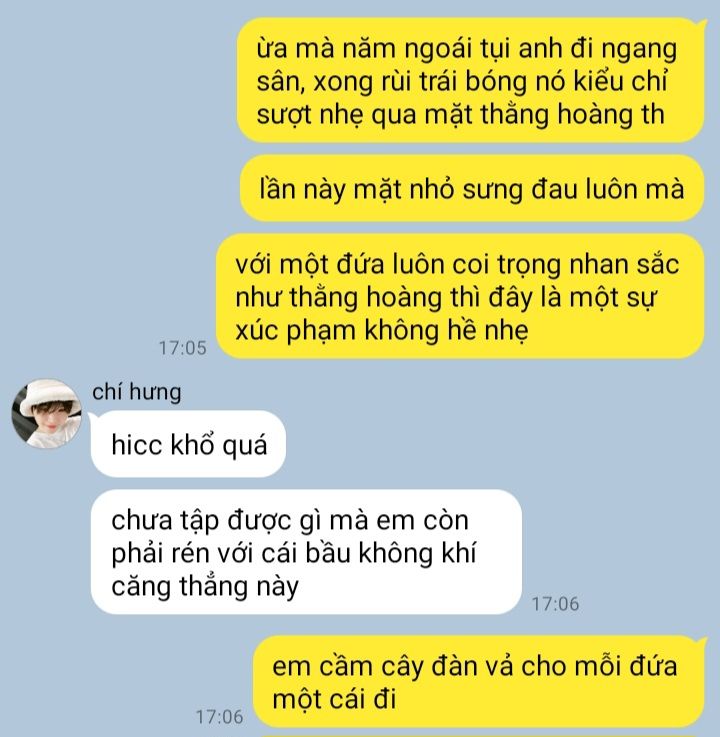
Task: Tap the message 'em cầm cây đàn vả'
Action: tap(480, 682)
